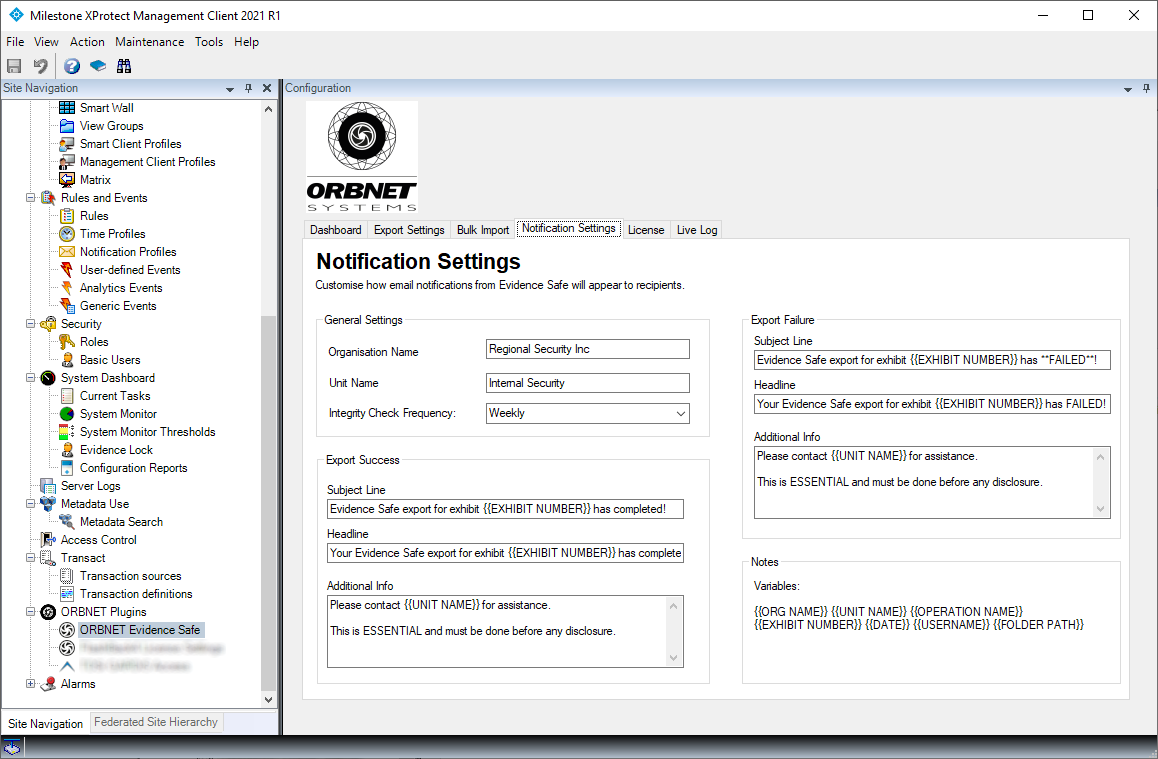Click the Configuration Reports icon
The width and height of the screenshot is (1158, 759).
point(67,468)
